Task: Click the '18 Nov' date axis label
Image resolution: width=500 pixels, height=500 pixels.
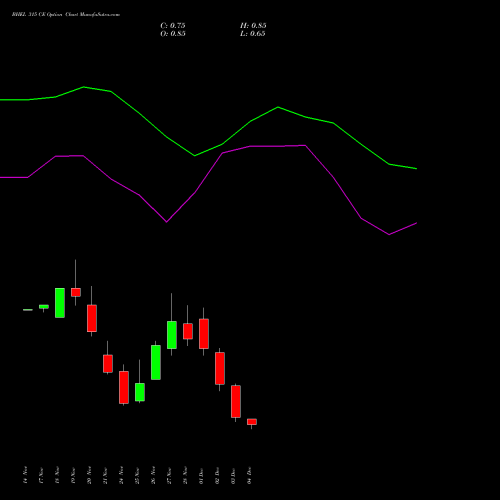Action: point(57,475)
